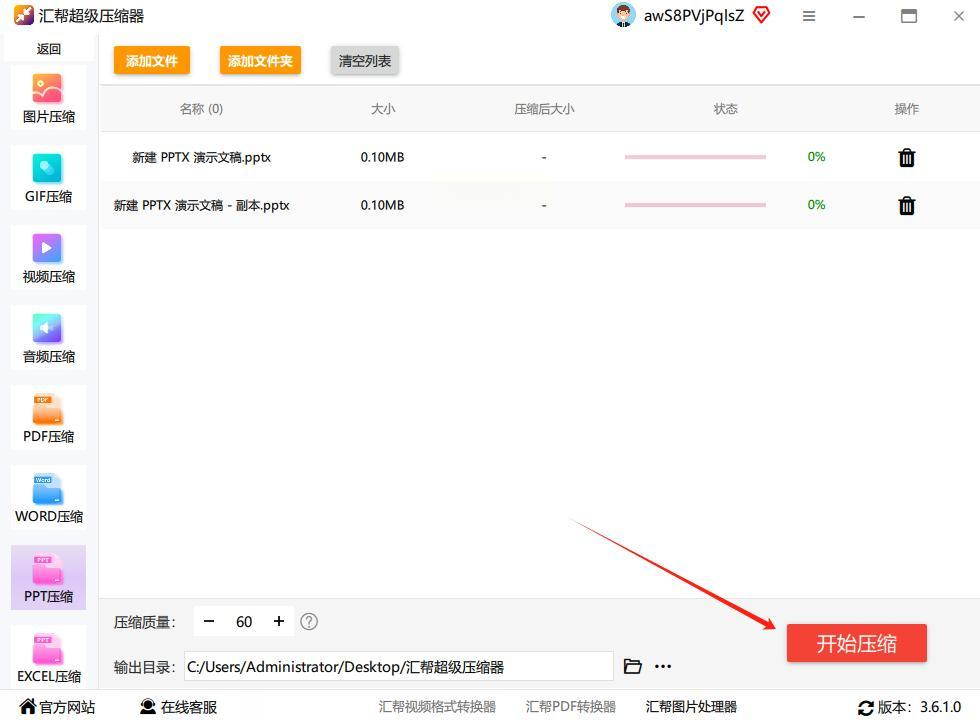Select the file 新建 PPTX 演示文稿.pptx
Viewport: 980px width, 720px height.
201,158
